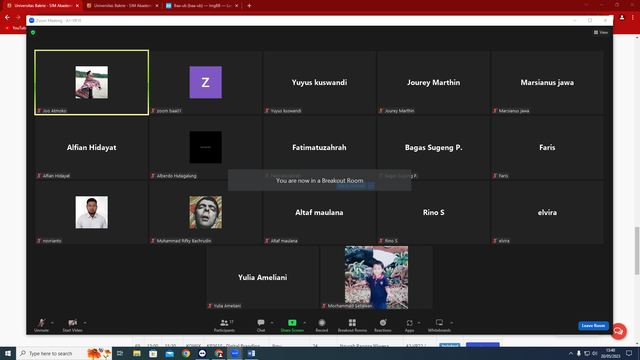640x360 pixels.
Task: Select Yulia Ameliani's participant tile
Action: pos(262,277)
